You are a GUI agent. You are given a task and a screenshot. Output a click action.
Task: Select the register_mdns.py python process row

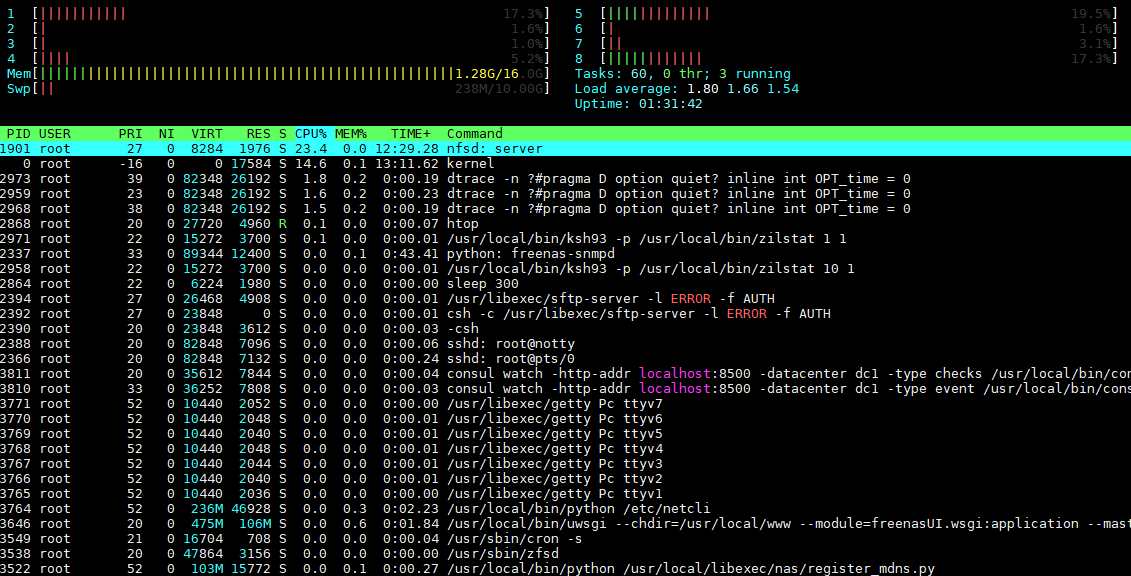[566, 569]
